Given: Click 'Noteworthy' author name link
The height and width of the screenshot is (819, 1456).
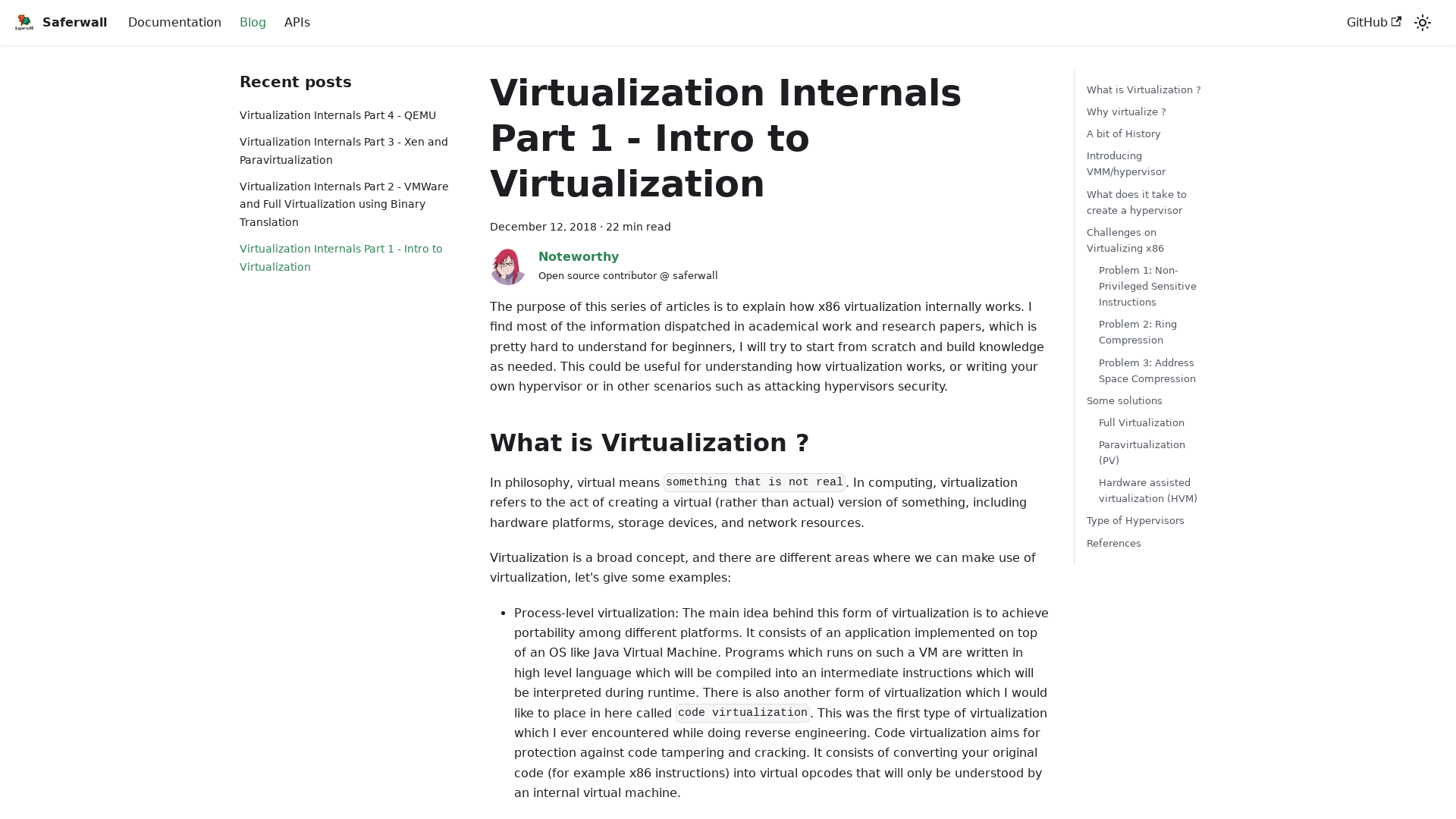Looking at the screenshot, I should (578, 256).
